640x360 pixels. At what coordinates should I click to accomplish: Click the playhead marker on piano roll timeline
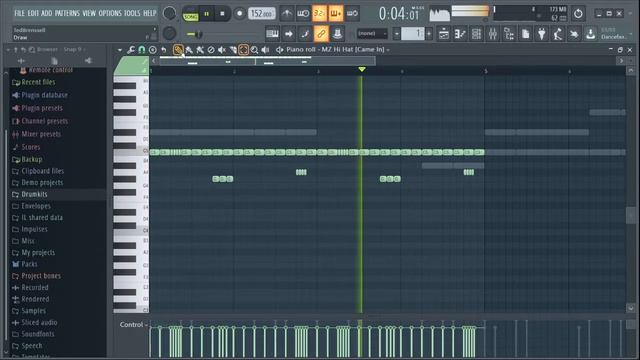click(362, 70)
